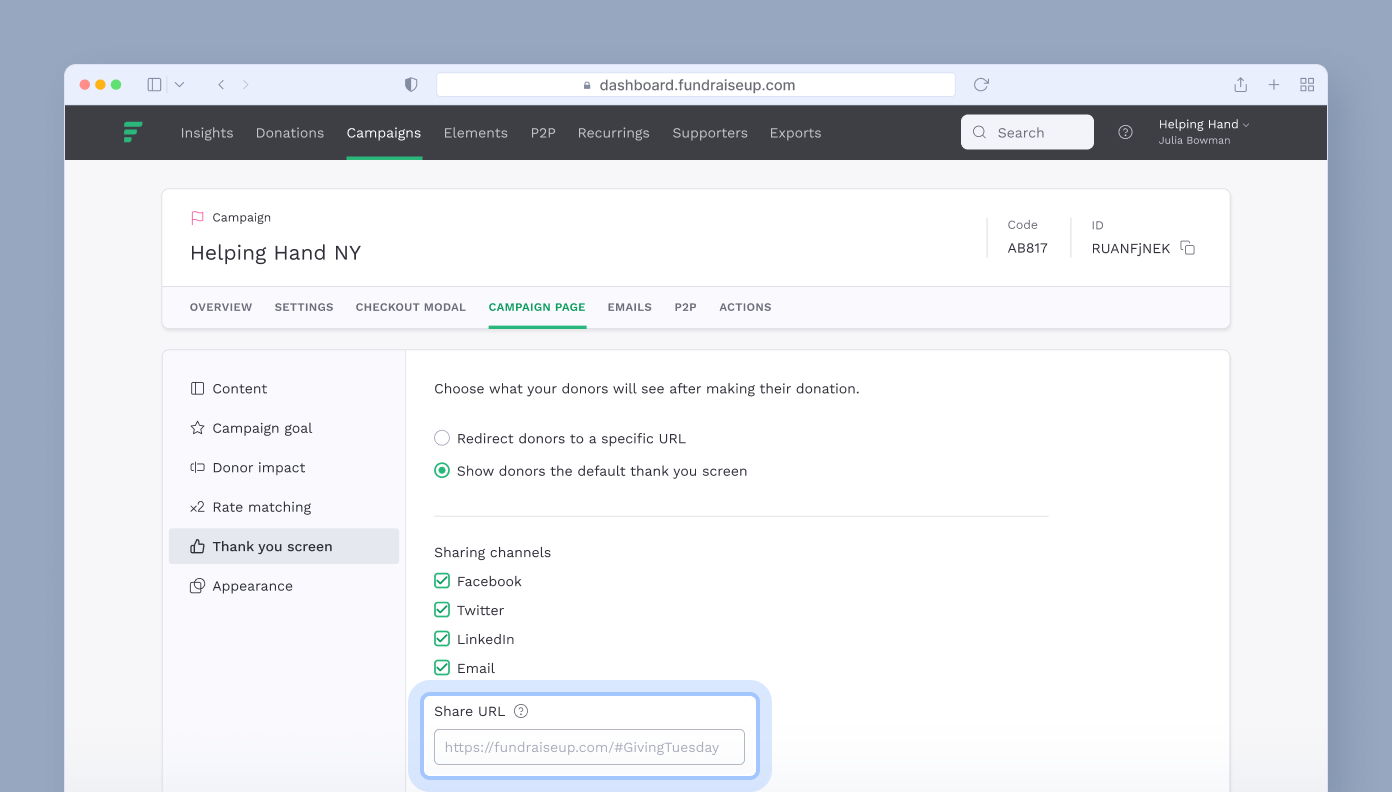Copy the campaign ID RUANFjNEK

click(x=1188, y=248)
